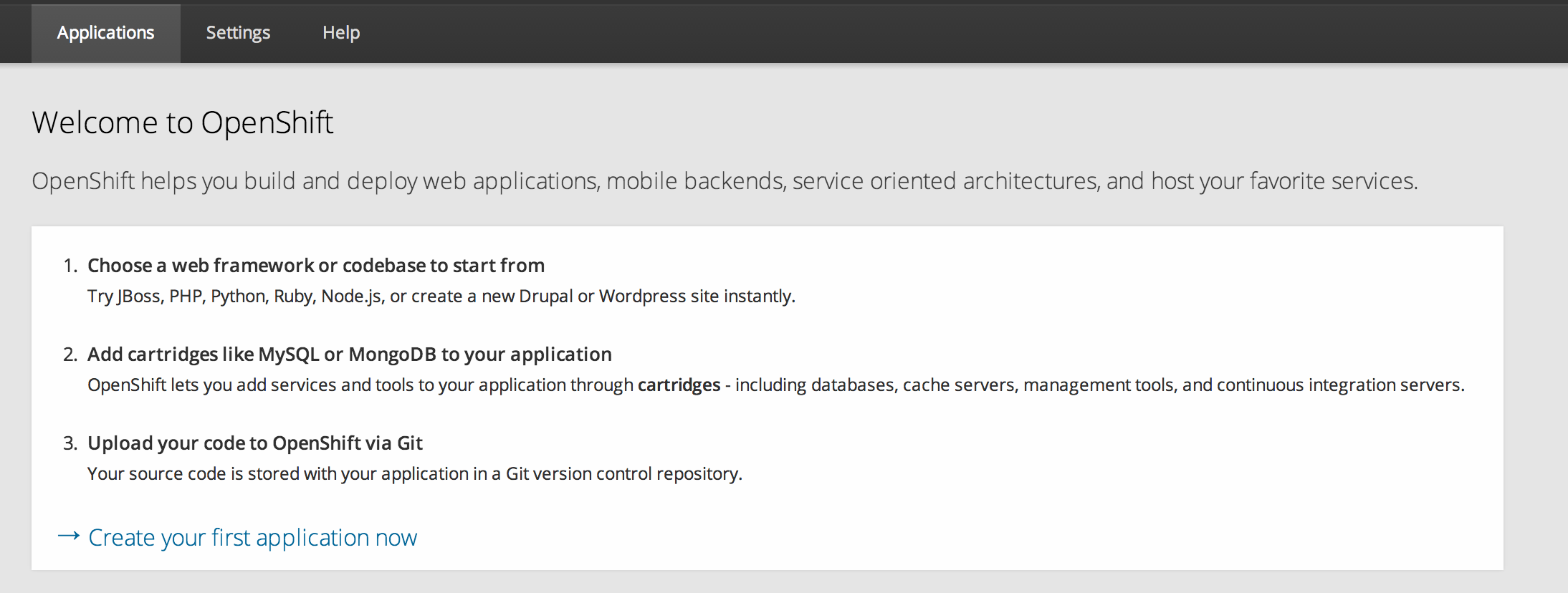1568x593 pixels.
Task: Click the 'Your source code is stored' sentence
Action: click(414, 474)
